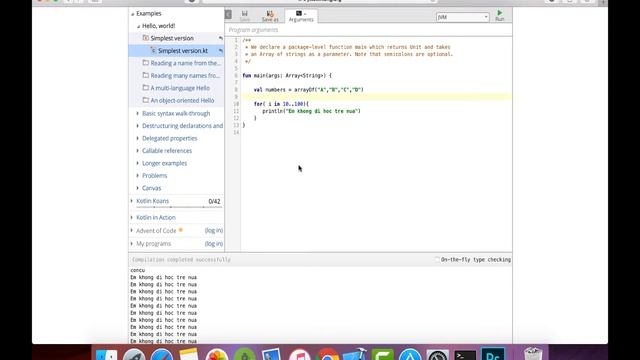640x360 pixels.
Task: Open A multi-language Hello example
Action: pyautogui.click(x=180, y=88)
